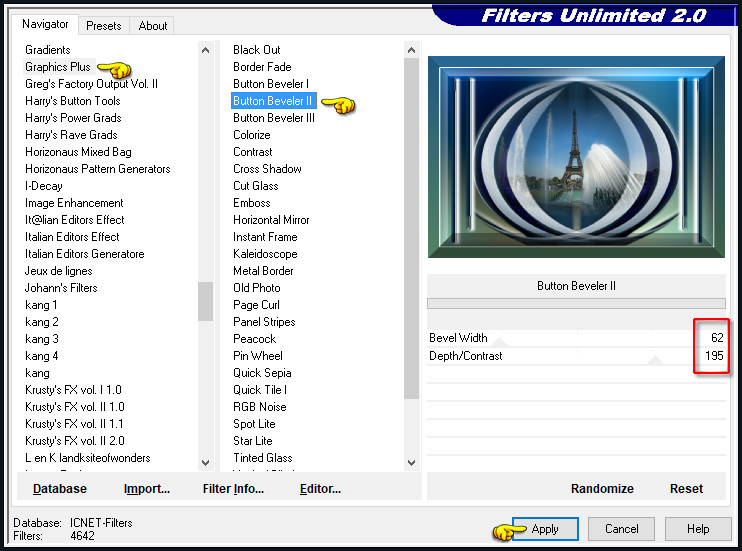The width and height of the screenshot is (742, 551).
Task: Select Button Beveler III filter
Action: click(x=274, y=118)
